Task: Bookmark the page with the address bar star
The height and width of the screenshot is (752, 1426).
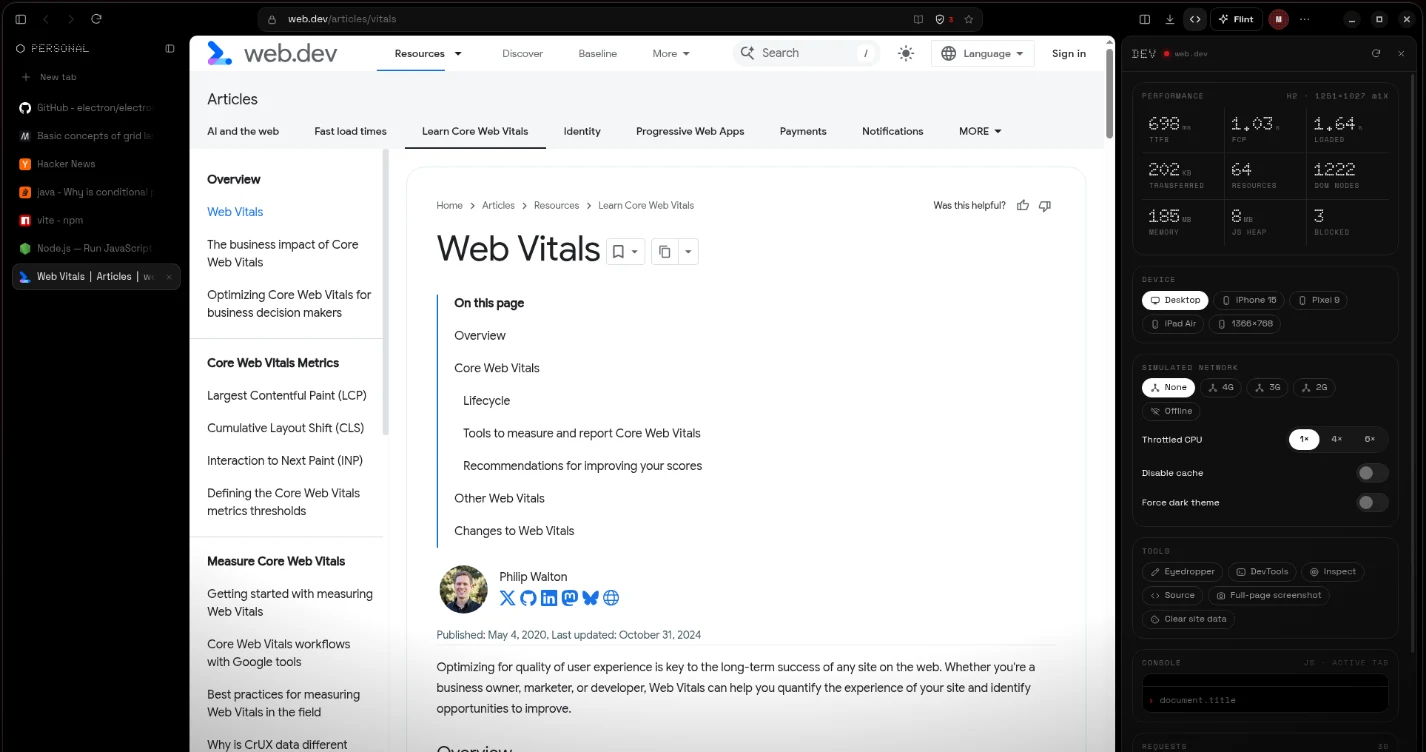Action: pyautogui.click(x=968, y=19)
